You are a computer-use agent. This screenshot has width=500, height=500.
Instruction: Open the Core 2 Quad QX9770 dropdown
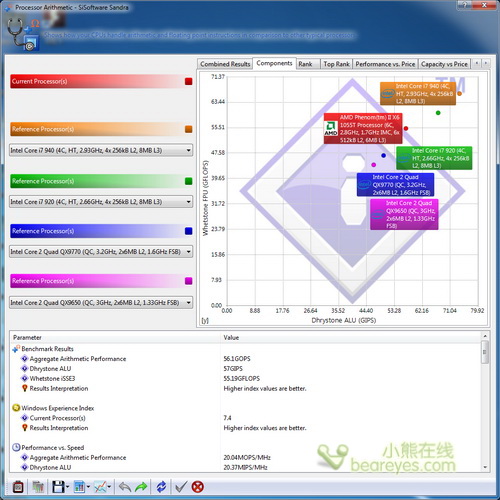tap(101, 252)
